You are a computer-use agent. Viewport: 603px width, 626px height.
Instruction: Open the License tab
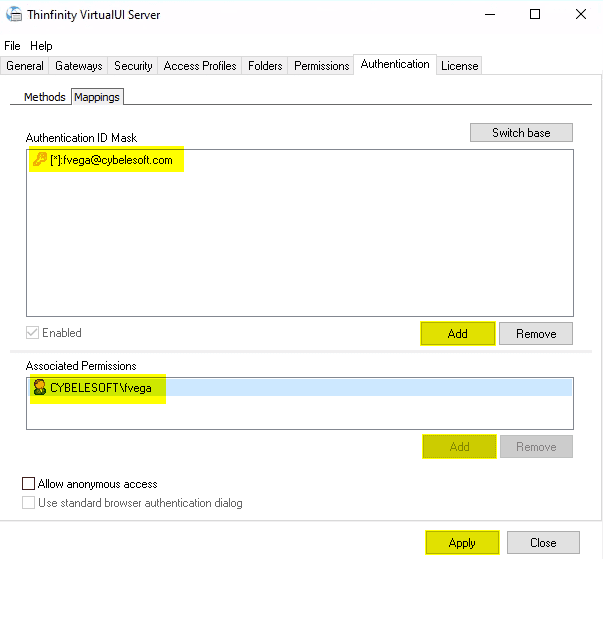point(459,66)
